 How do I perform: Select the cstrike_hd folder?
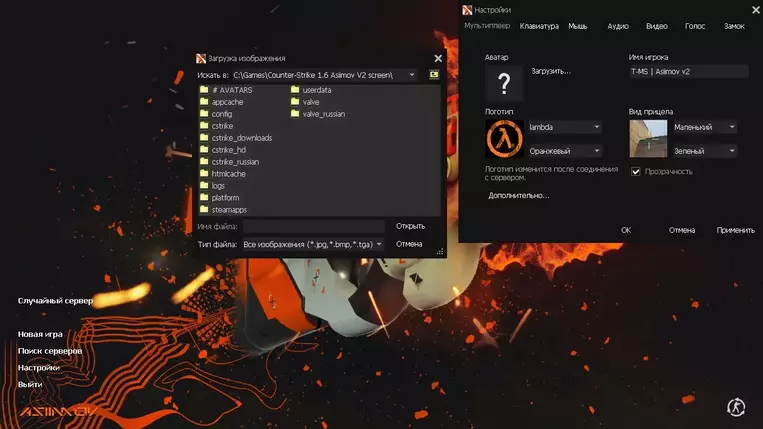pyautogui.click(x=223, y=150)
